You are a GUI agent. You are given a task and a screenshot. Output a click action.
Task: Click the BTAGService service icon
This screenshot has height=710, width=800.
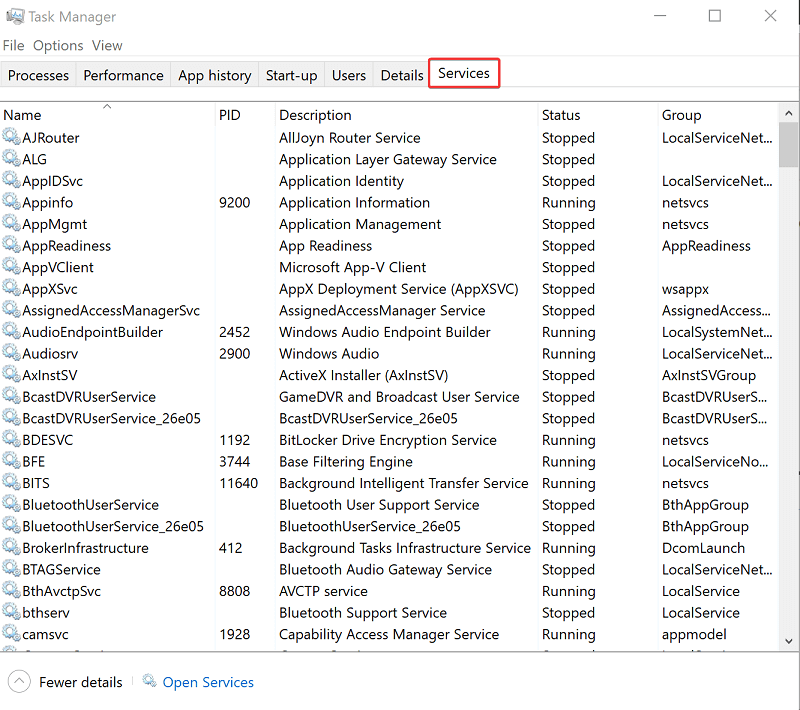(11, 568)
